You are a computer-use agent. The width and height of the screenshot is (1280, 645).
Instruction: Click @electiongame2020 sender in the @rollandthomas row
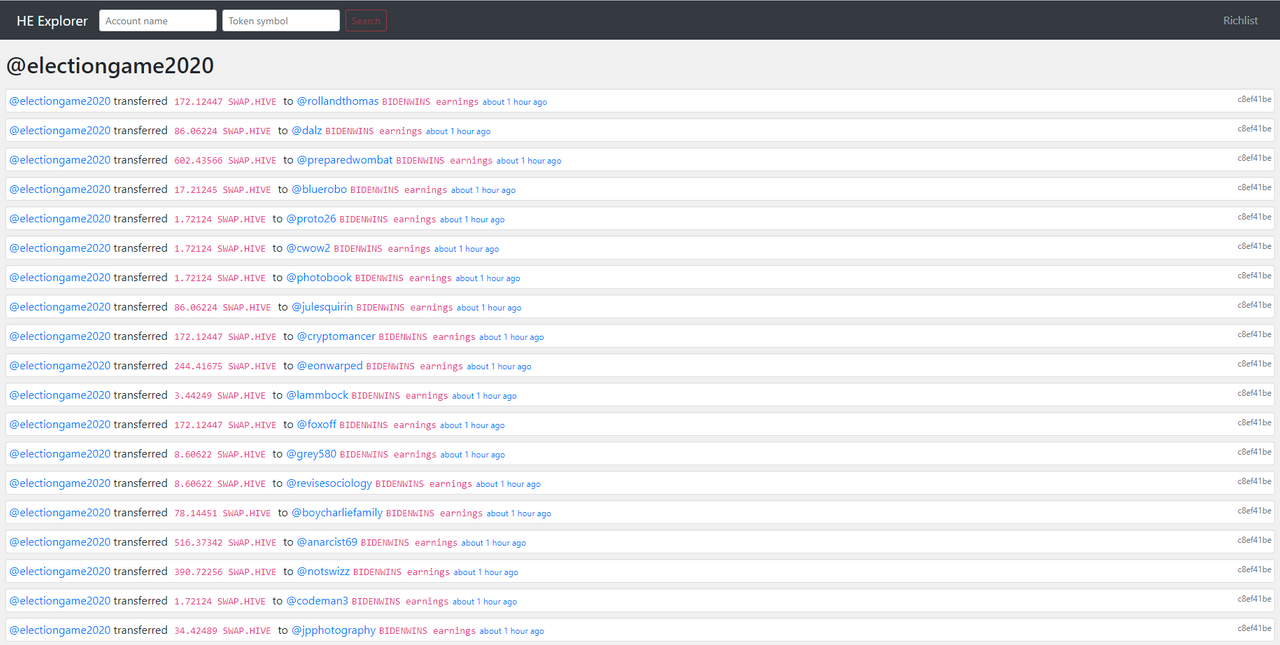(60, 101)
